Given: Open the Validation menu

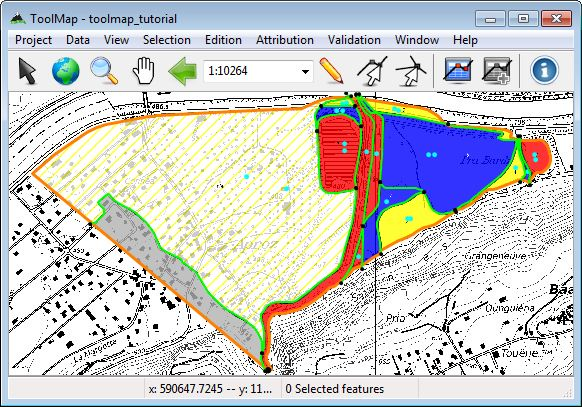Looking at the screenshot, I should point(354,40).
